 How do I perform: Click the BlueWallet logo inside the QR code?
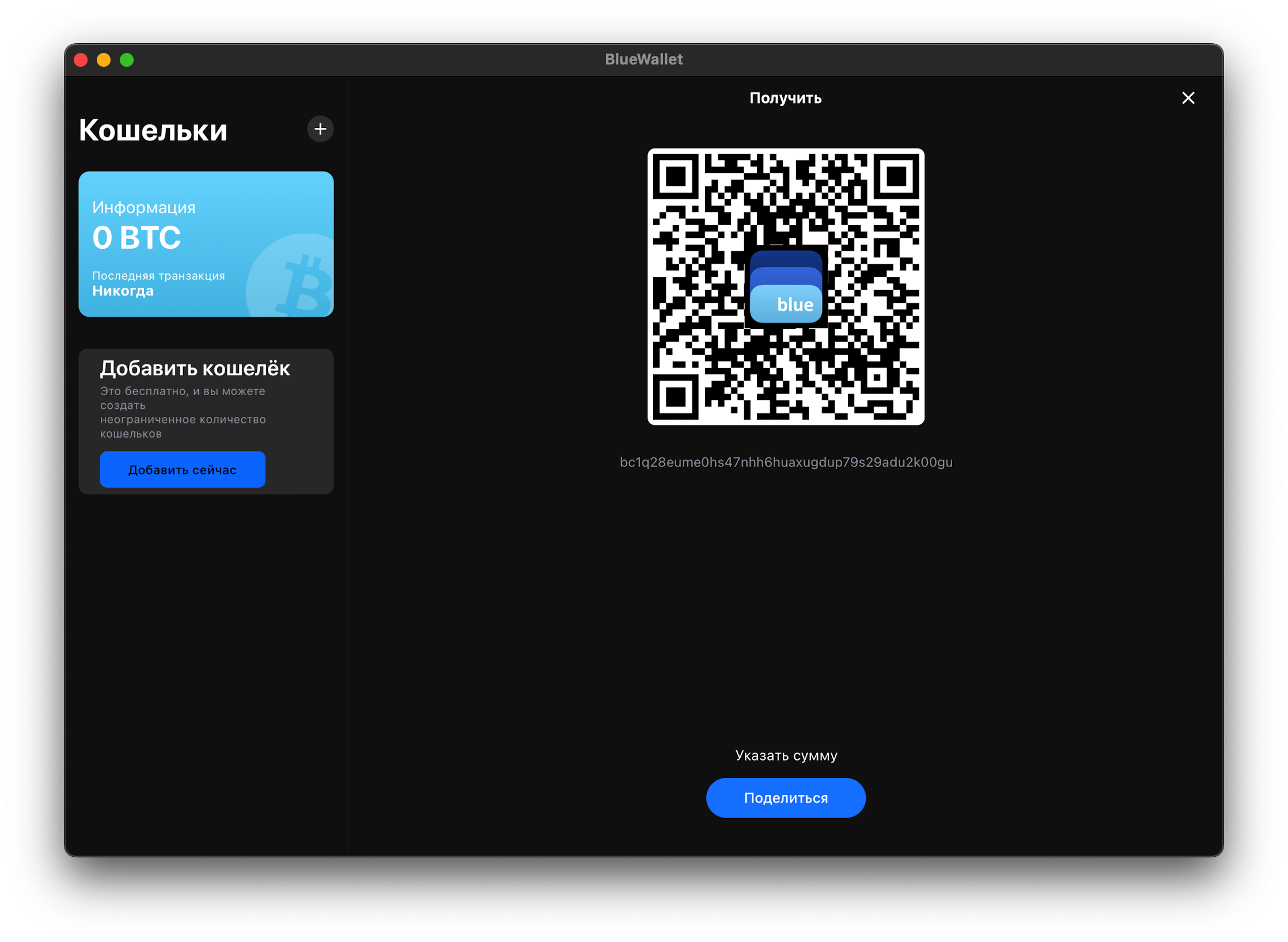[x=786, y=286]
